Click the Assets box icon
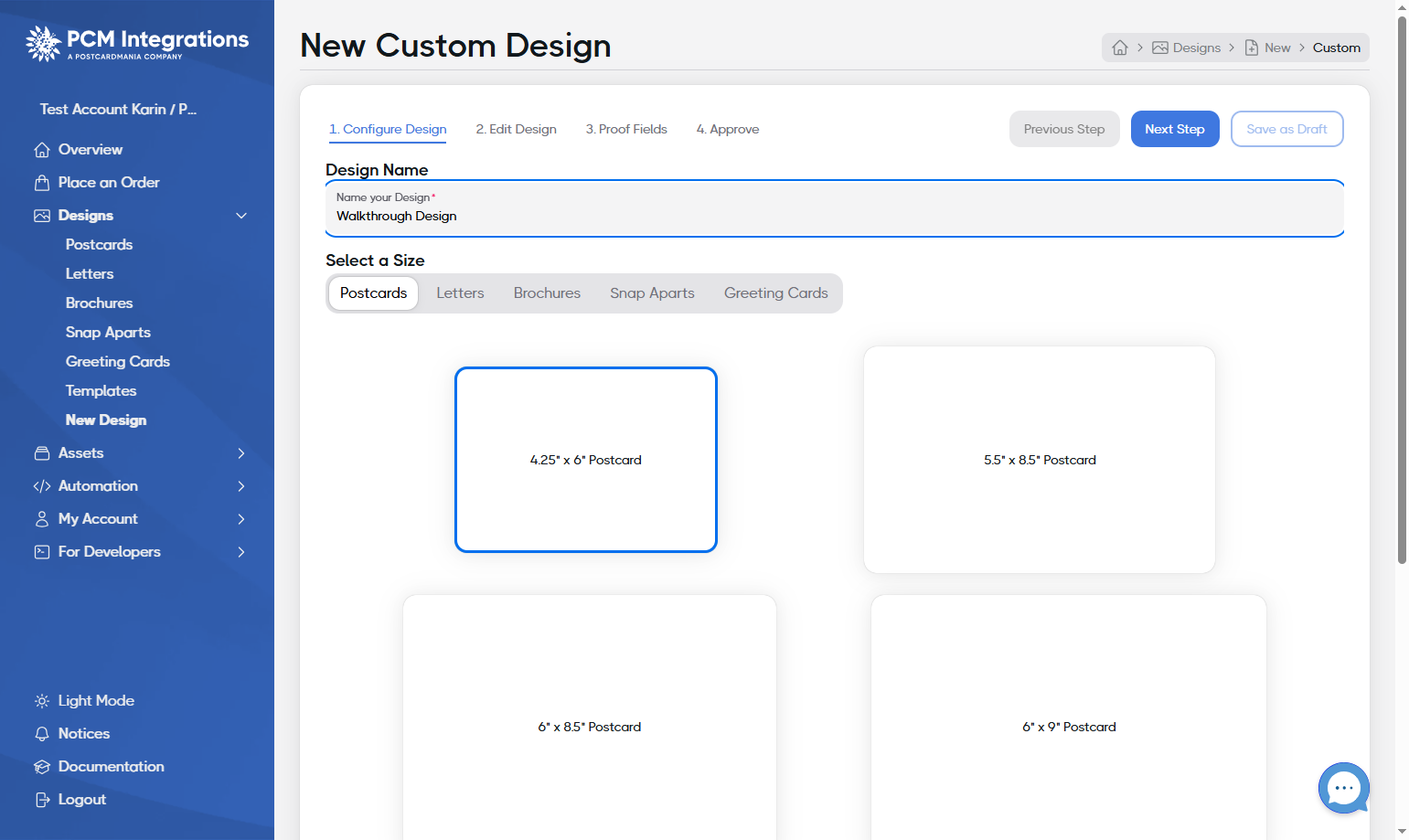The image size is (1409, 840). [x=42, y=453]
